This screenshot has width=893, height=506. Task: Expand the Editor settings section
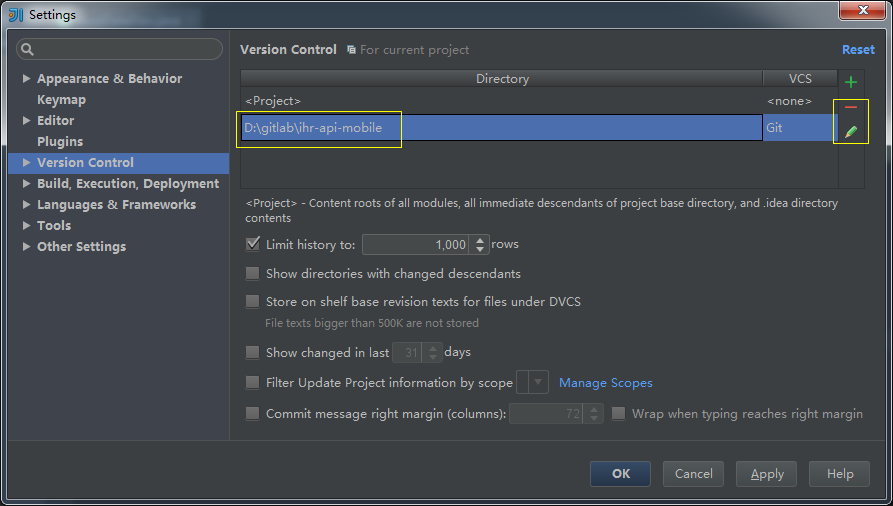pos(26,120)
